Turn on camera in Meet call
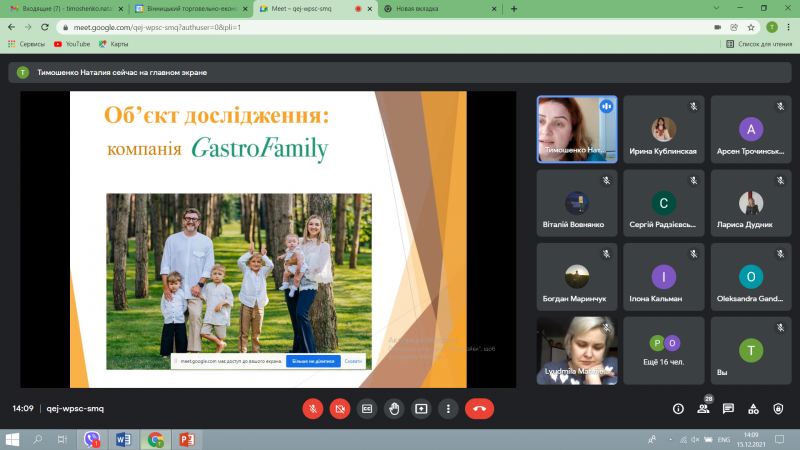800x450 pixels. click(340, 409)
